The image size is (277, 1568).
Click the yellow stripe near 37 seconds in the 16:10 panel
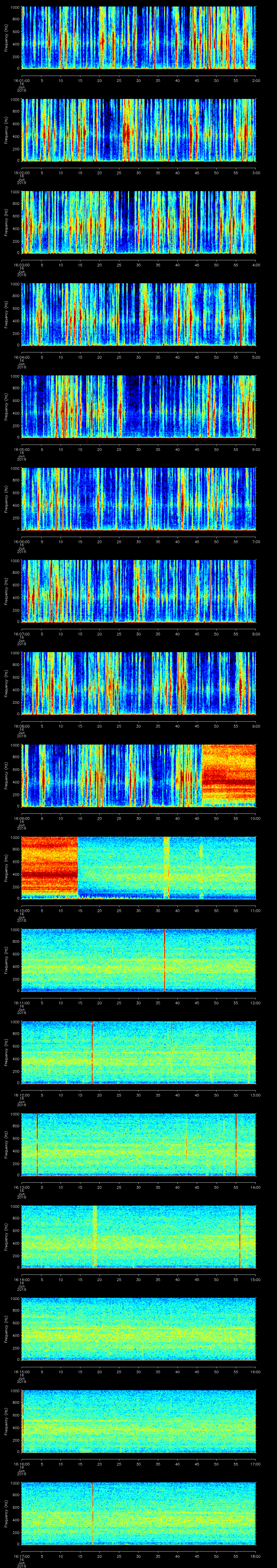[x=166, y=868]
